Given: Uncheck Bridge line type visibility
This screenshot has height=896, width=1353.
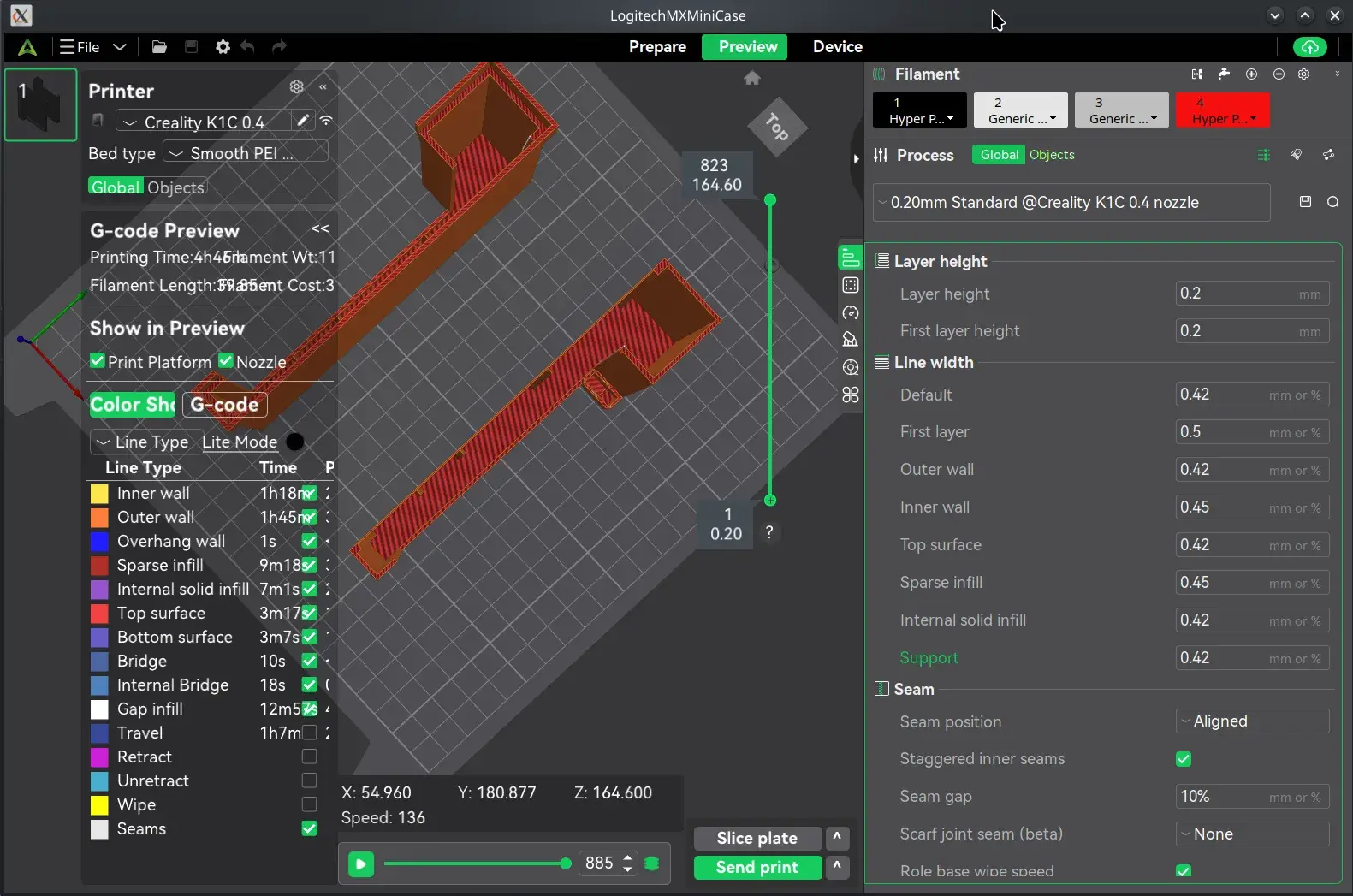Looking at the screenshot, I should 310,661.
